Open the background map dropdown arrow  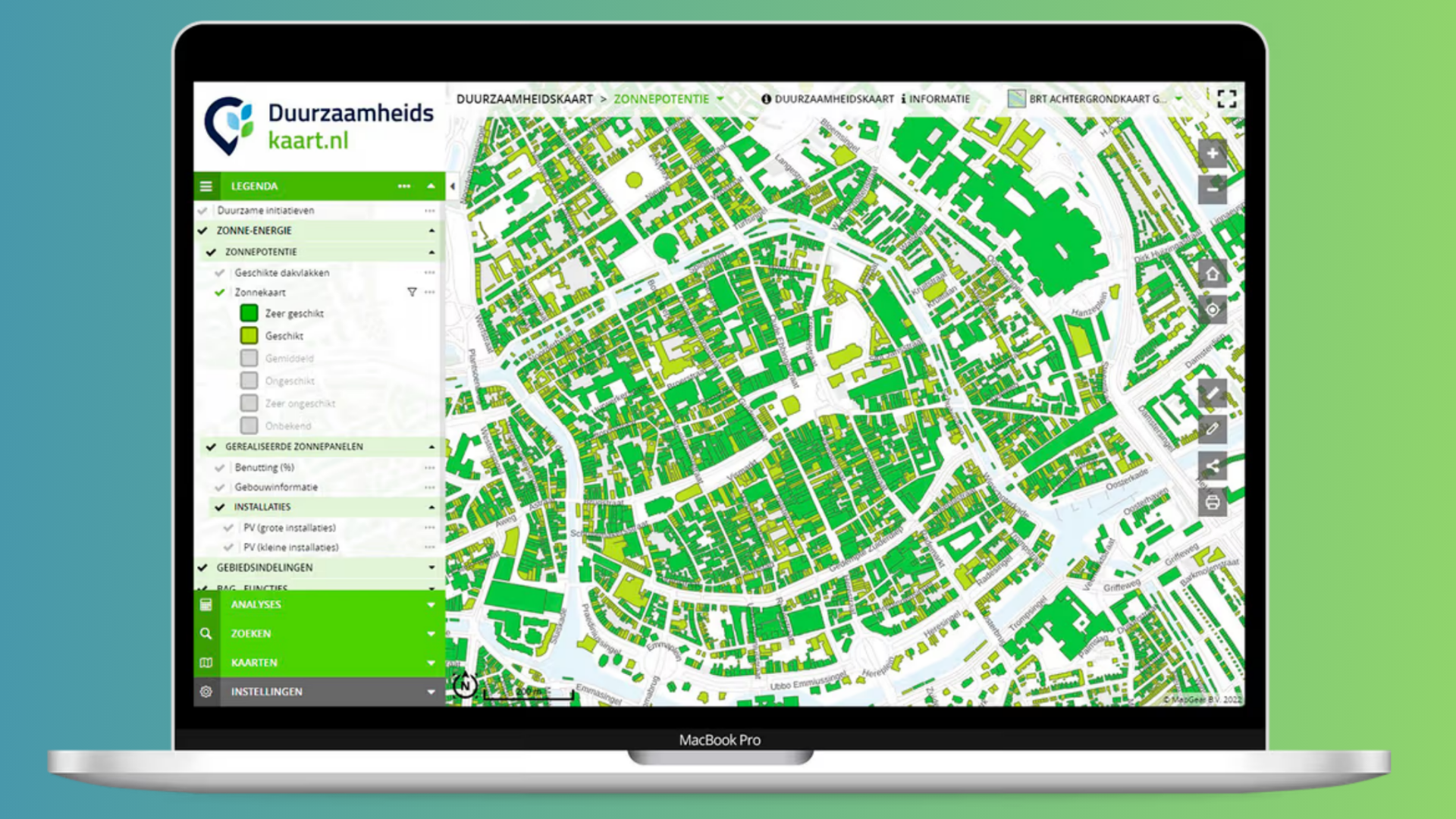pyautogui.click(x=1178, y=99)
